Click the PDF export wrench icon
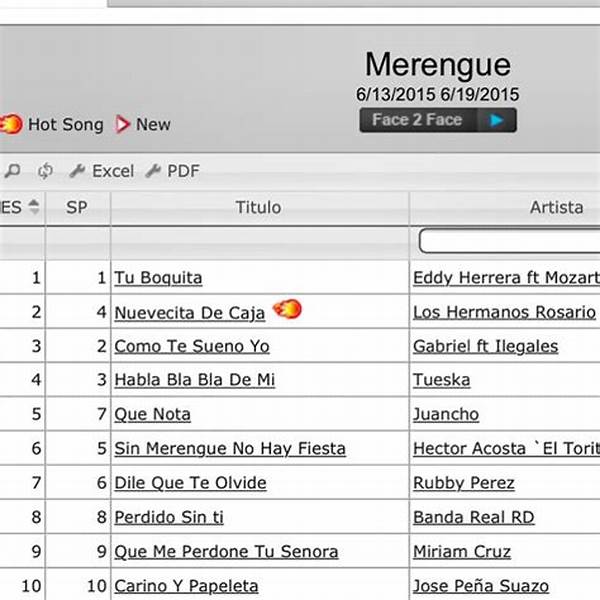Image resolution: width=600 pixels, height=600 pixels. click(153, 171)
